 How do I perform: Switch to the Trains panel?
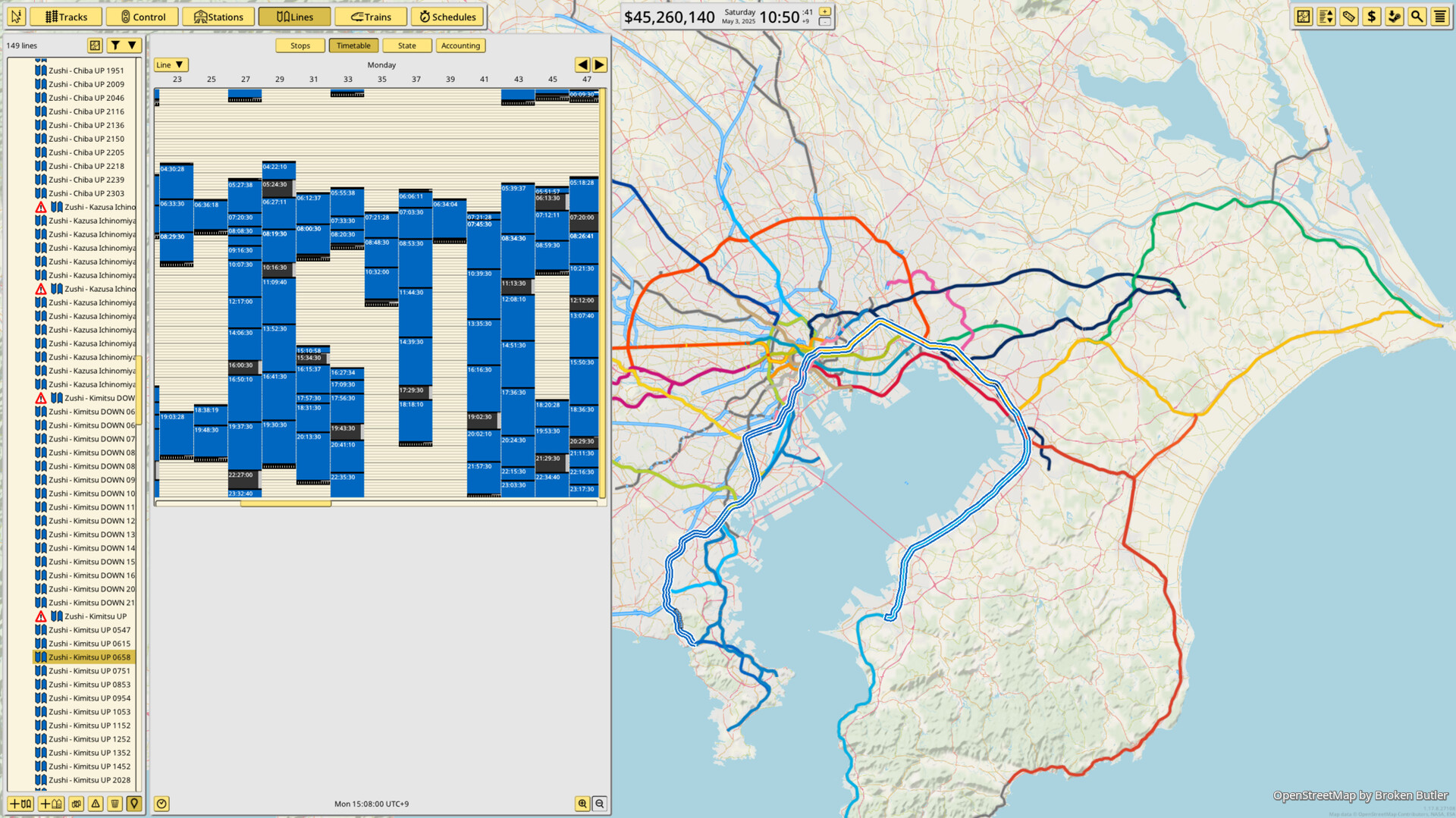pos(371,16)
